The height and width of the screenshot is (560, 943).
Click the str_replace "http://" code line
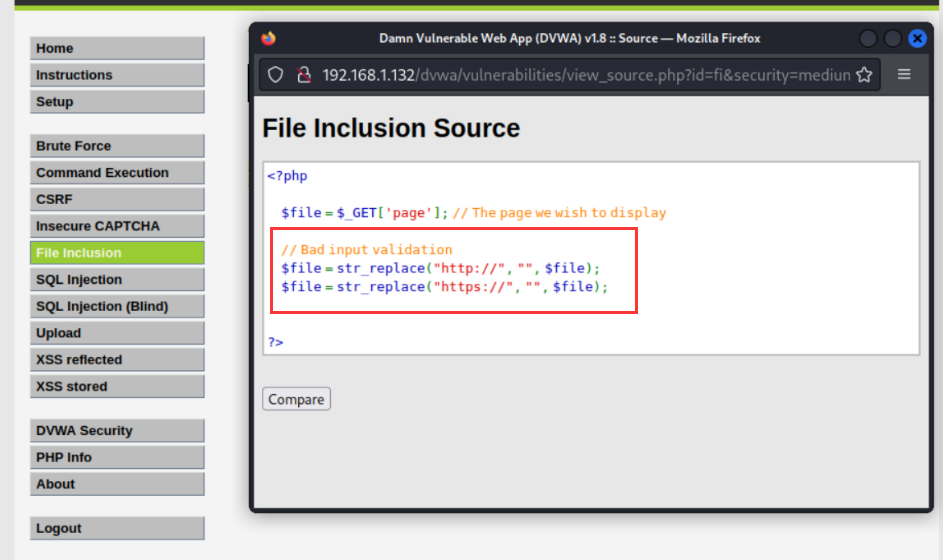point(440,268)
